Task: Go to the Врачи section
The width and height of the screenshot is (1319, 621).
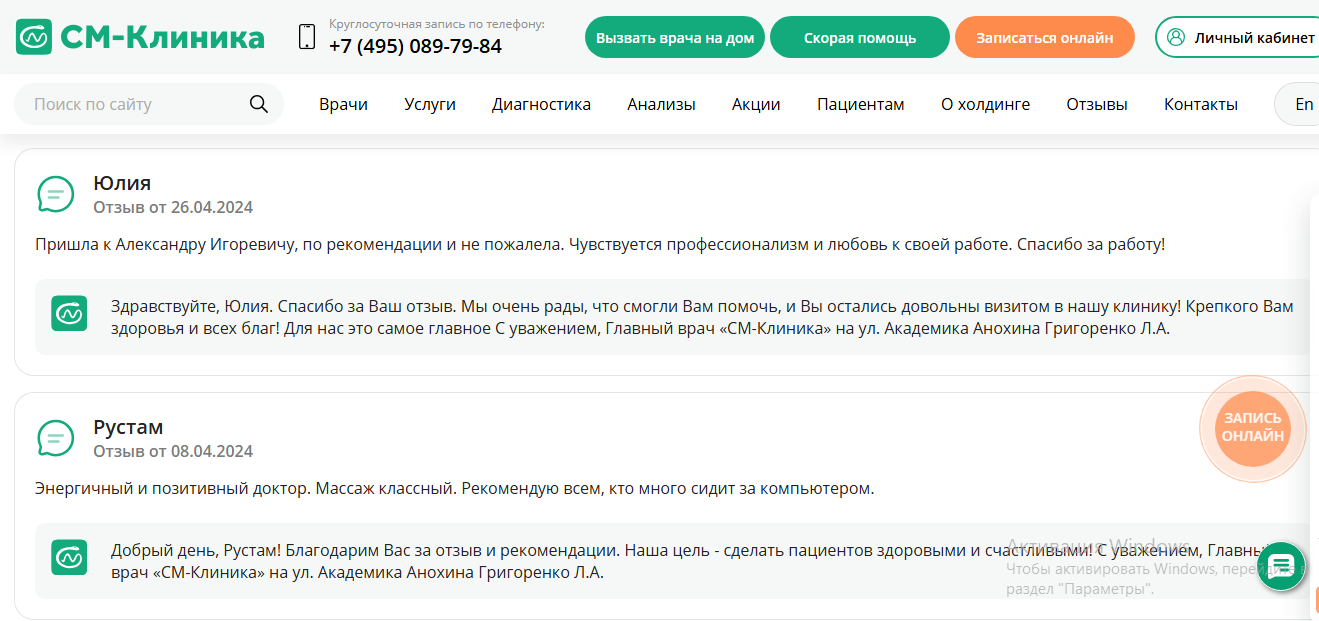Action: (343, 103)
